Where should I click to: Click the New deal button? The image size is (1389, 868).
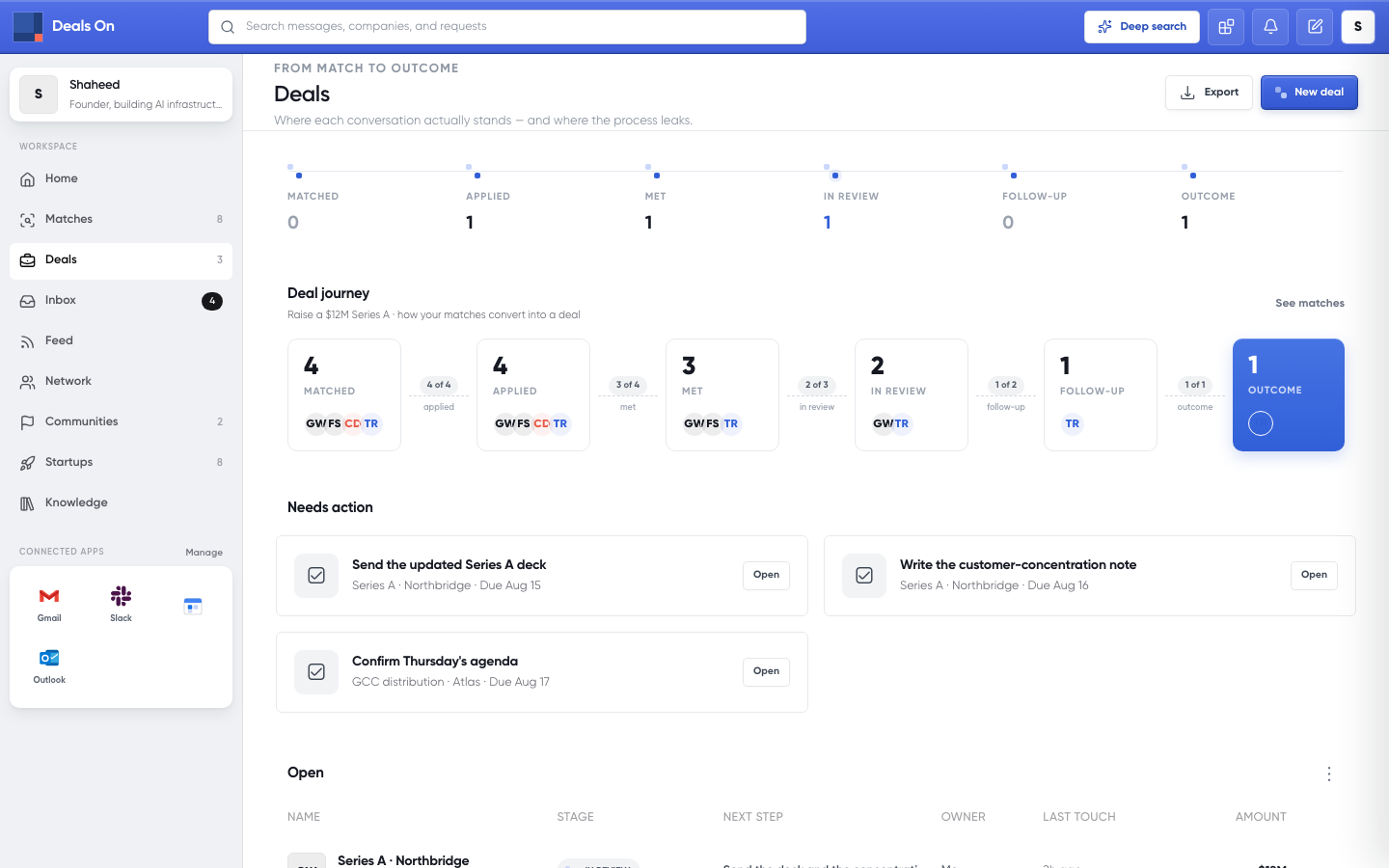[1309, 93]
